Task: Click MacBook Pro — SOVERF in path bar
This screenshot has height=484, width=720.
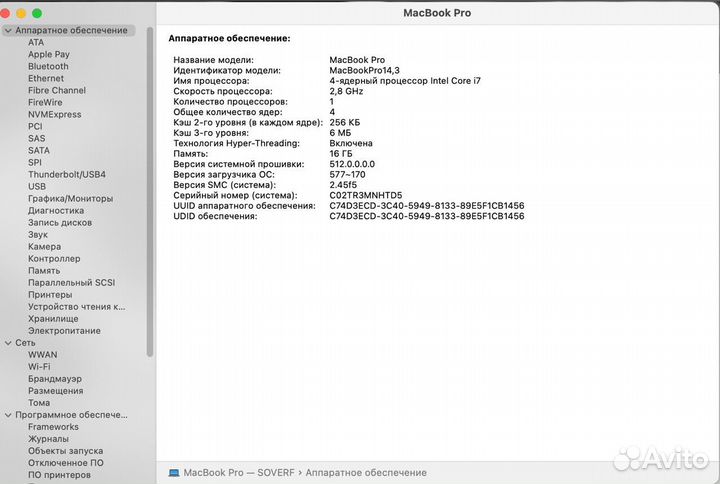Action: (x=239, y=473)
